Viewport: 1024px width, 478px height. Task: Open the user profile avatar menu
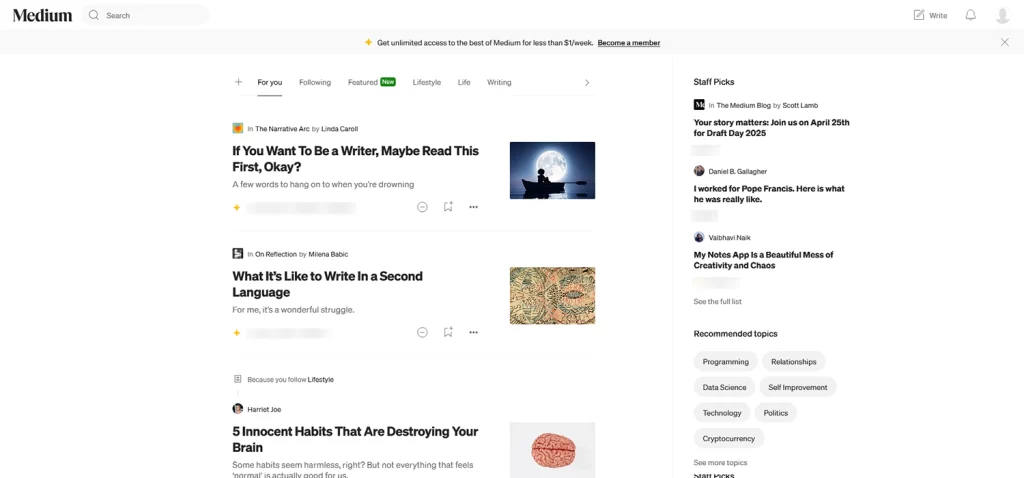coord(1002,15)
